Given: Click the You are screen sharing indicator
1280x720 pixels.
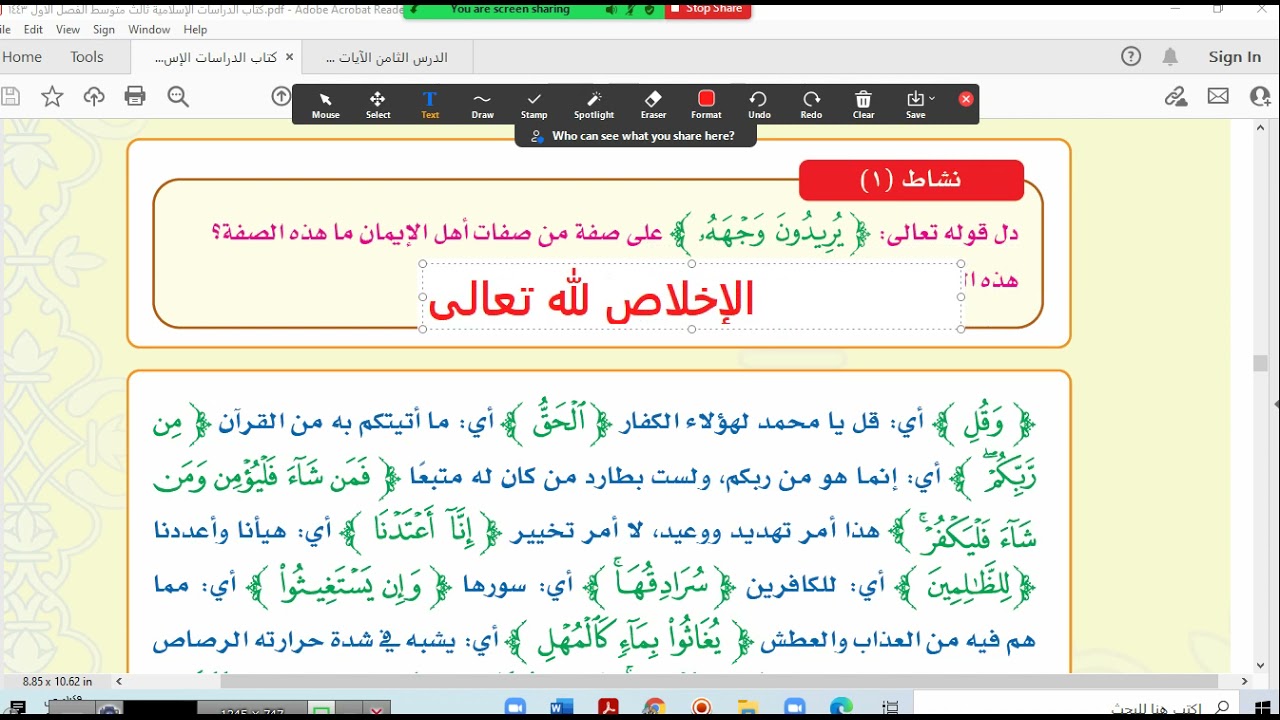Looking at the screenshot, I should [510, 9].
